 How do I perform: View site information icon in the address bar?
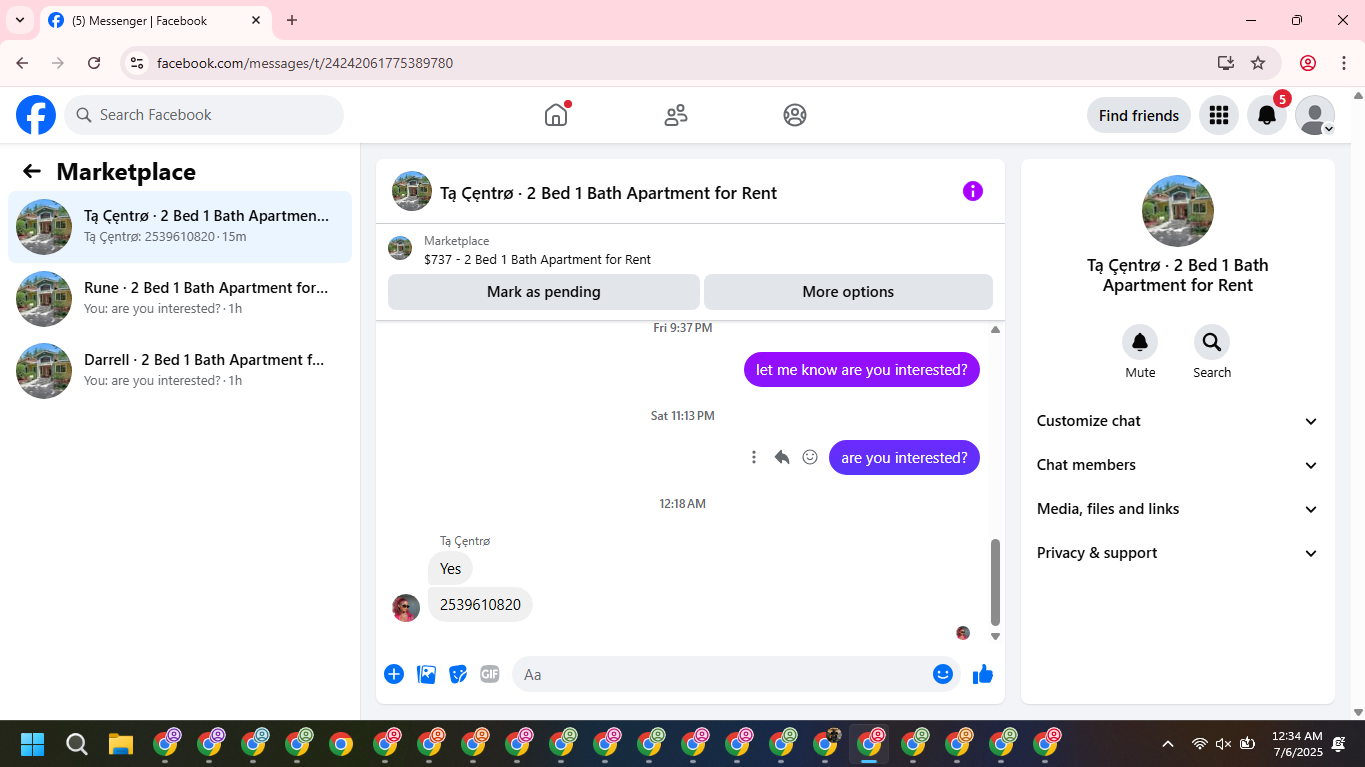[138, 63]
